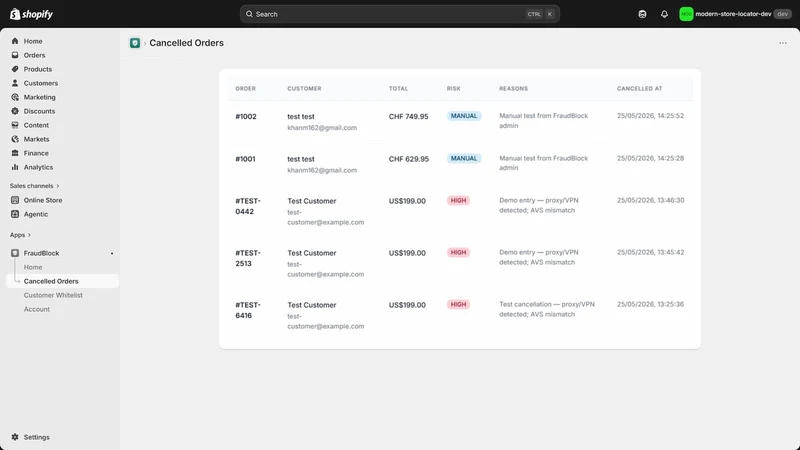Viewport: 800px width, 450px height.
Task: Click the MANUAL badge for order #1002
Action: 464,116
